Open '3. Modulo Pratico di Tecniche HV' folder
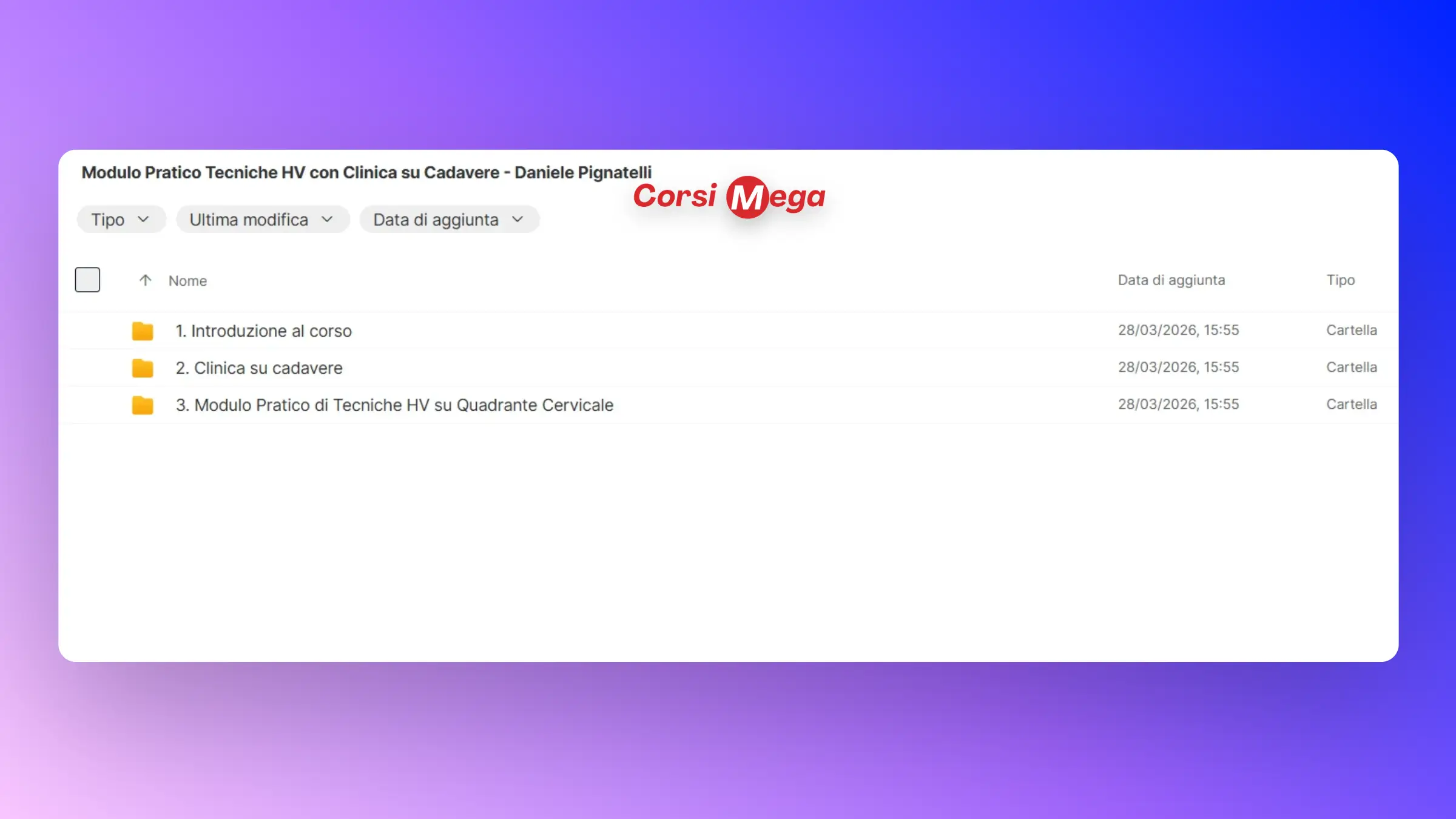This screenshot has height=819, width=1456. tap(394, 405)
